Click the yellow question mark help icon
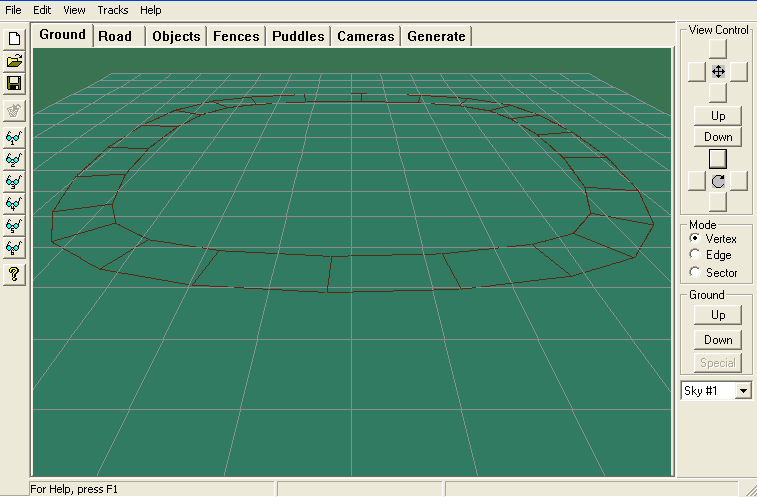The height and width of the screenshot is (497, 757). (14, 274)
